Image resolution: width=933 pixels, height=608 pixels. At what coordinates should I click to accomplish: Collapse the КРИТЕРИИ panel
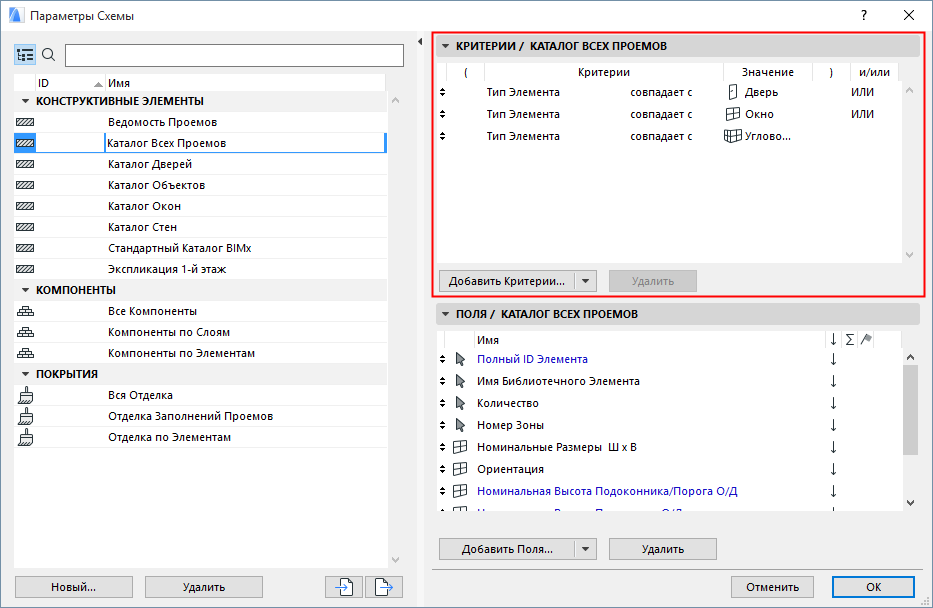pos(445,46)
